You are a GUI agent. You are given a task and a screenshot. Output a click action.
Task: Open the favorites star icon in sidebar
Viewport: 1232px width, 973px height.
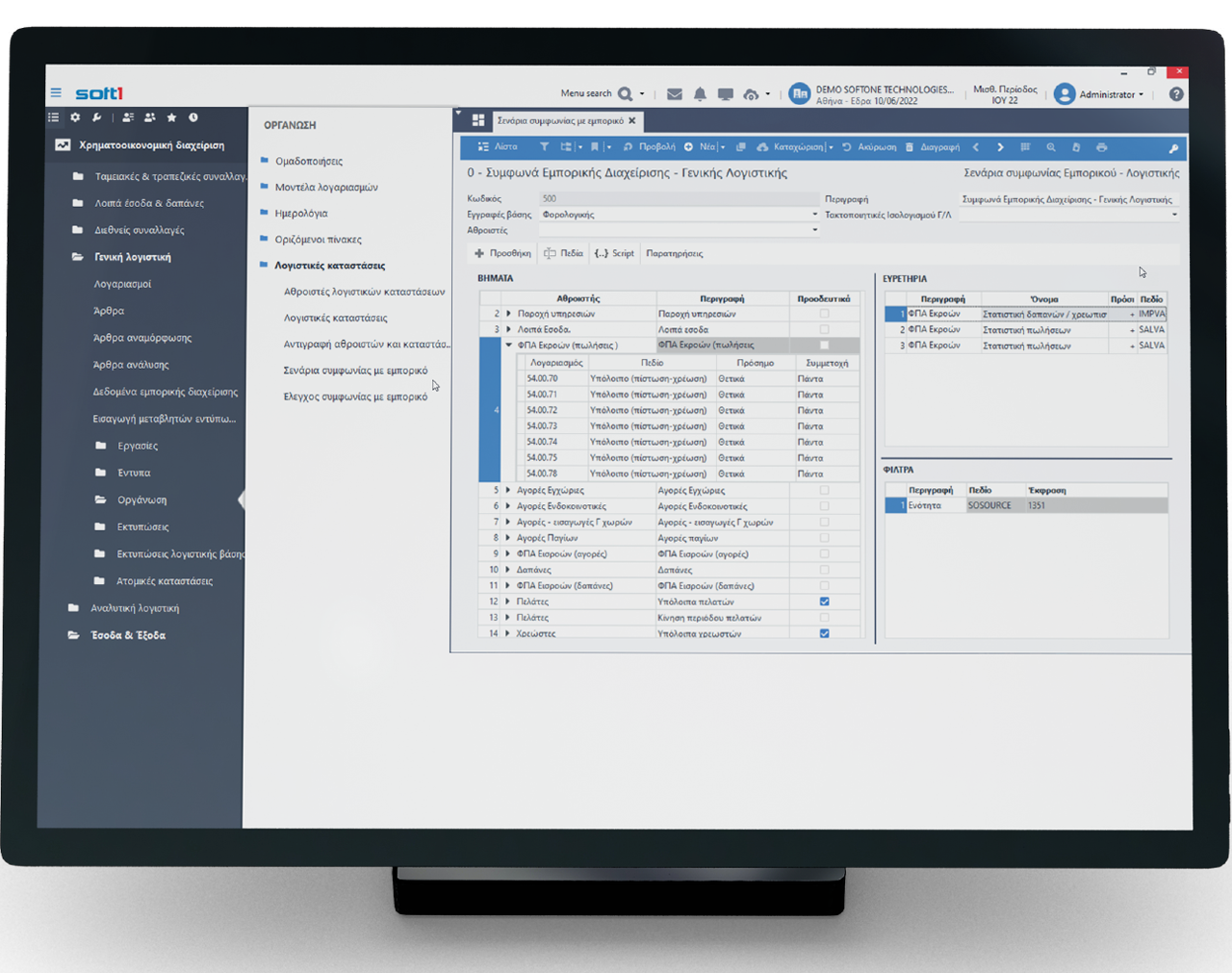click(171, 117)
